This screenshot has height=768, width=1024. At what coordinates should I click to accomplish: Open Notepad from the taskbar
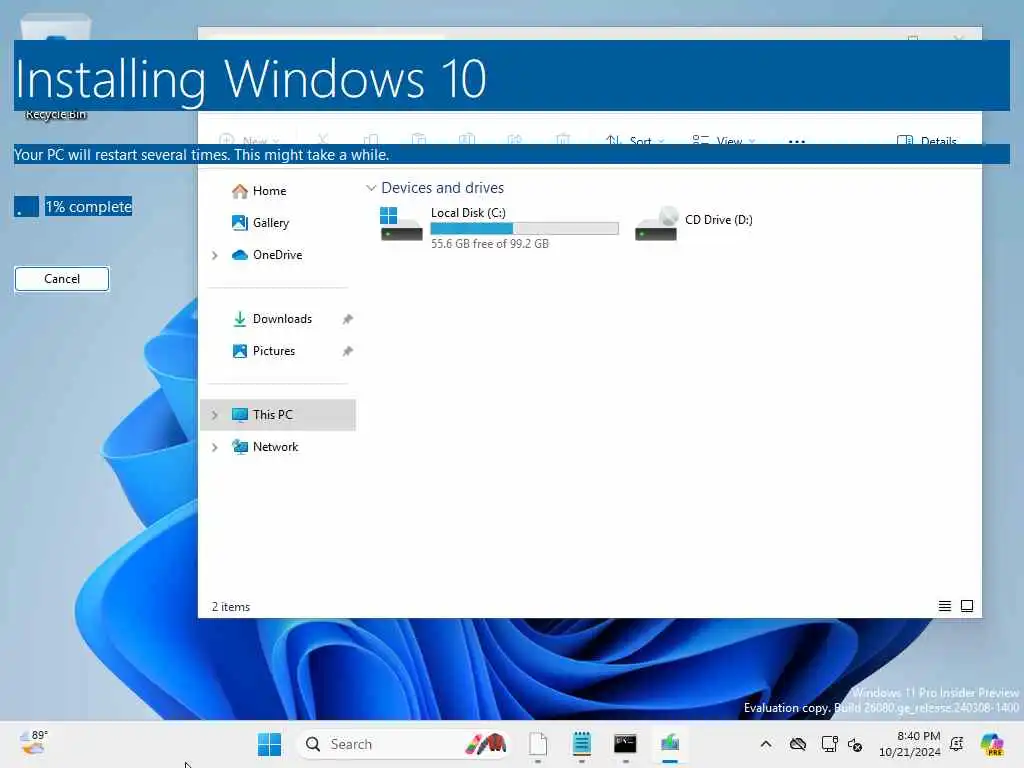[581, 744]
